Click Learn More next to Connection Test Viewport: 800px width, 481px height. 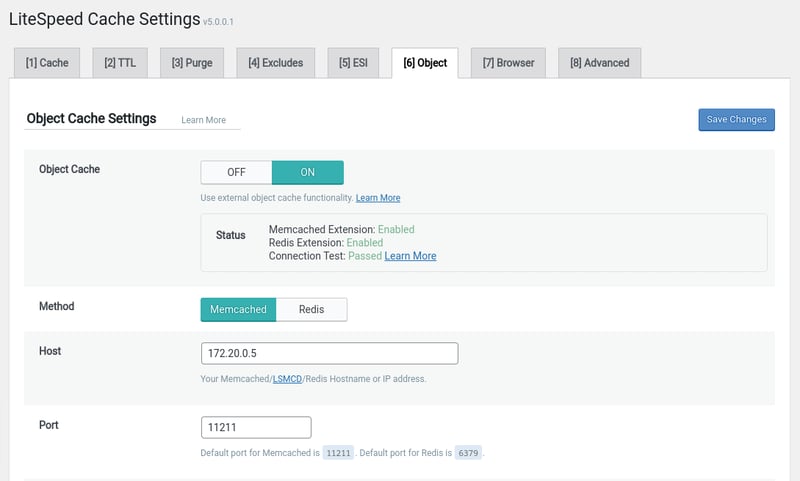pyautogui.click(x=410, y=256)
